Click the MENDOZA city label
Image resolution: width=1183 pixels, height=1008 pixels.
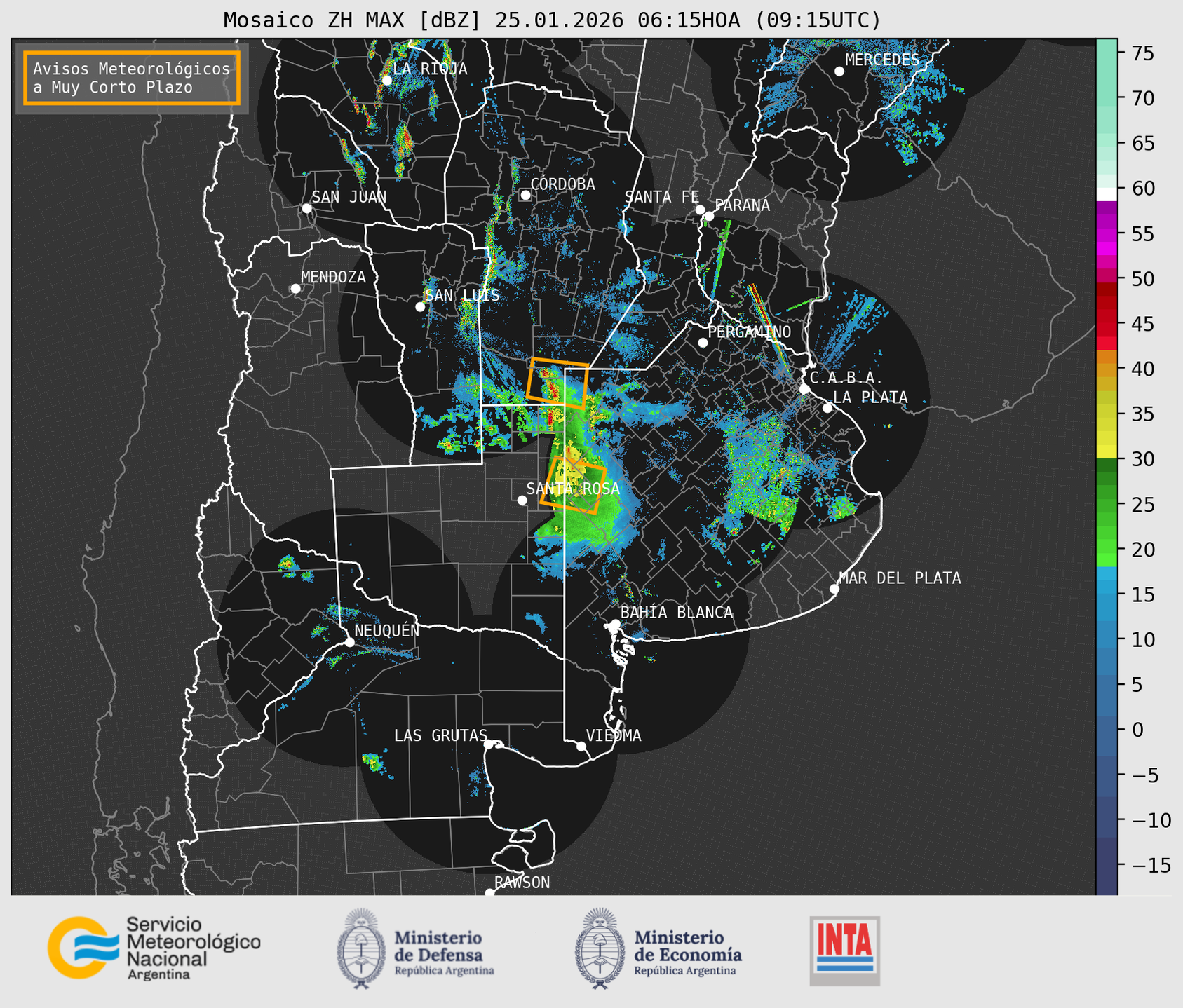[333, 277]
